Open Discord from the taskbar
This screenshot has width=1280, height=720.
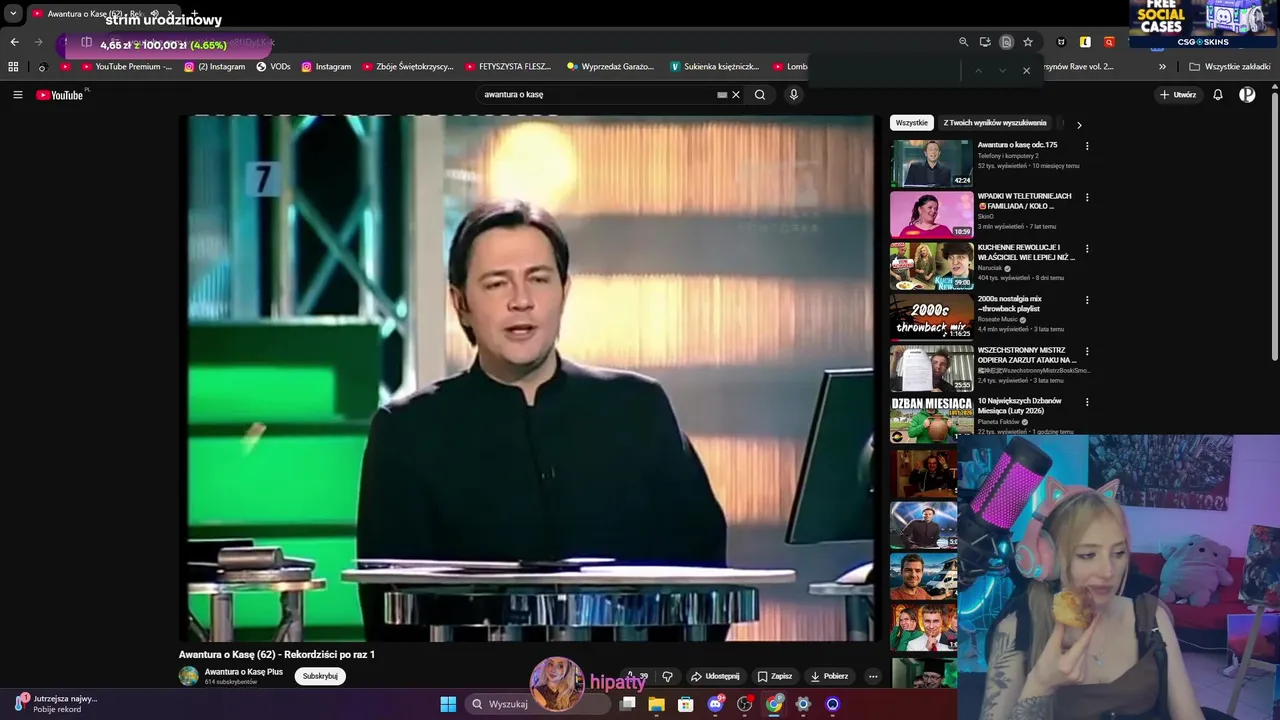[715, 704]
